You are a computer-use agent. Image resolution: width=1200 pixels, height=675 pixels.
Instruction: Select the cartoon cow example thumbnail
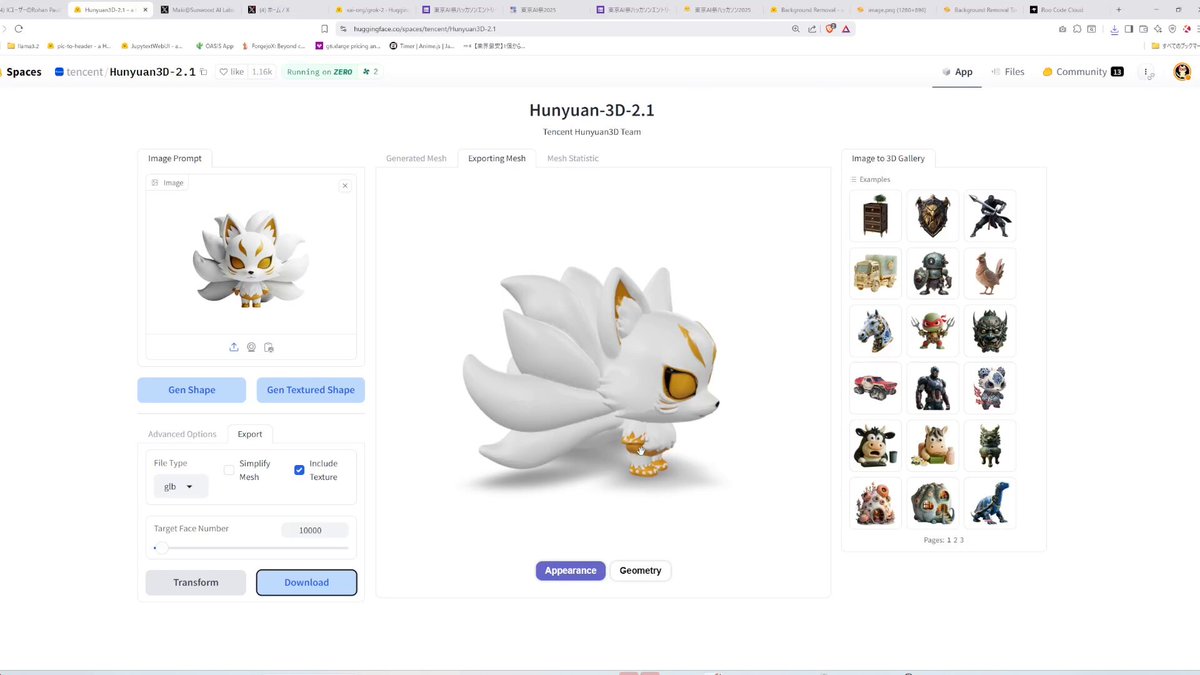pos(875,445)
